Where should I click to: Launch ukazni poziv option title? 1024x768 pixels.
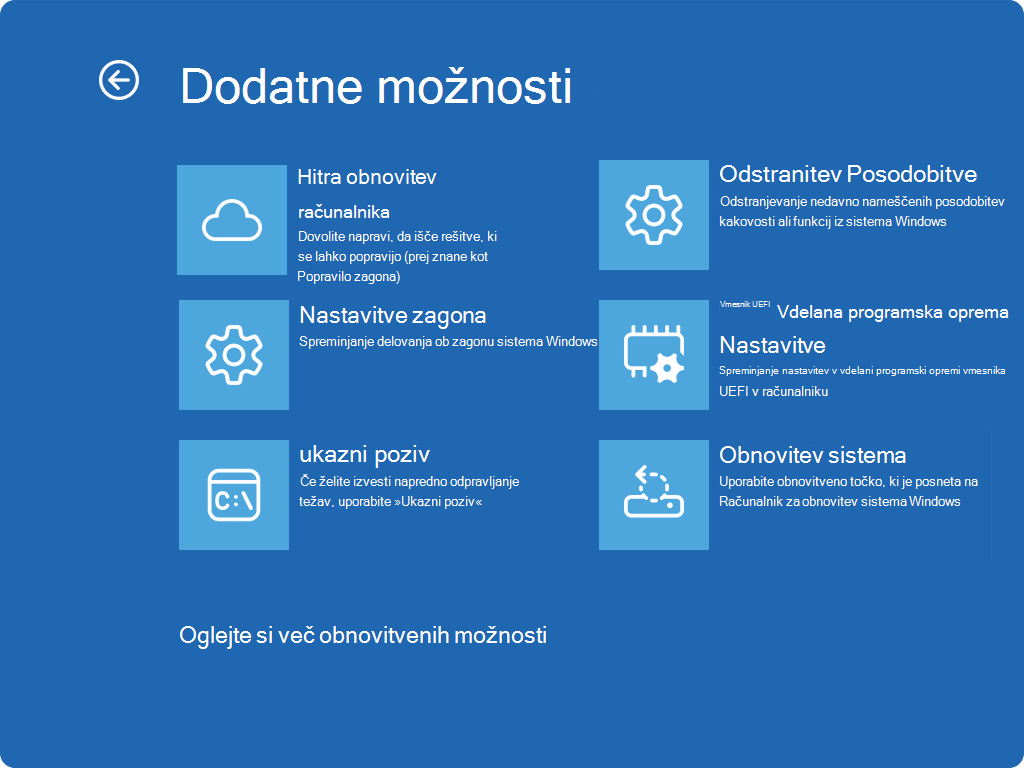[x=364, y=454]
